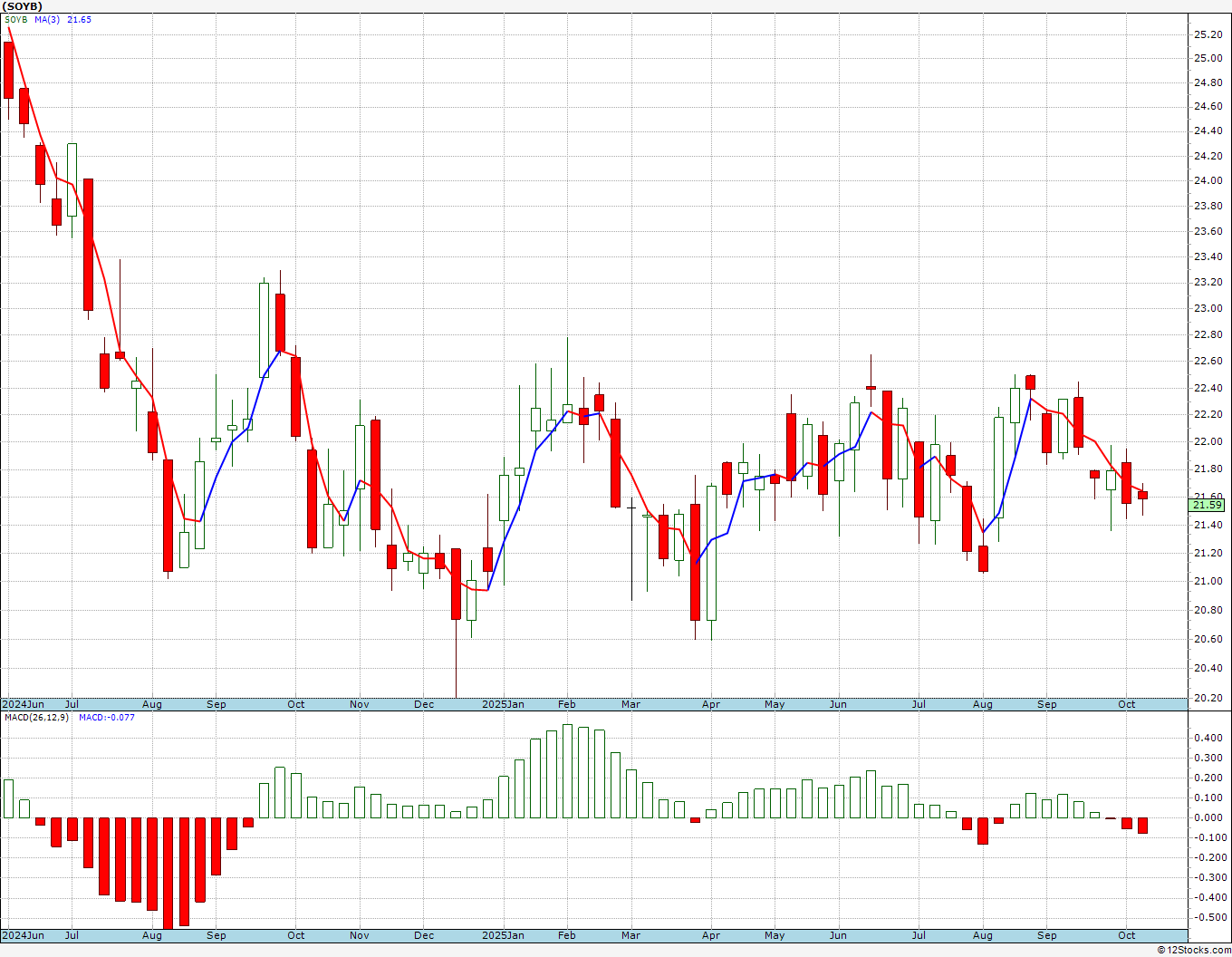
Task: Select the 20.40 price axis label
Action: tap(1208, 668)
